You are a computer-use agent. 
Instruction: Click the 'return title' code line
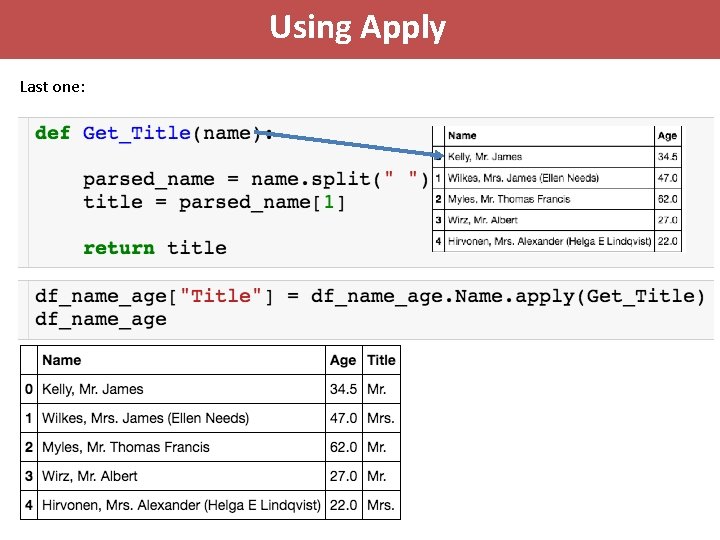click(x=155, y=248)
